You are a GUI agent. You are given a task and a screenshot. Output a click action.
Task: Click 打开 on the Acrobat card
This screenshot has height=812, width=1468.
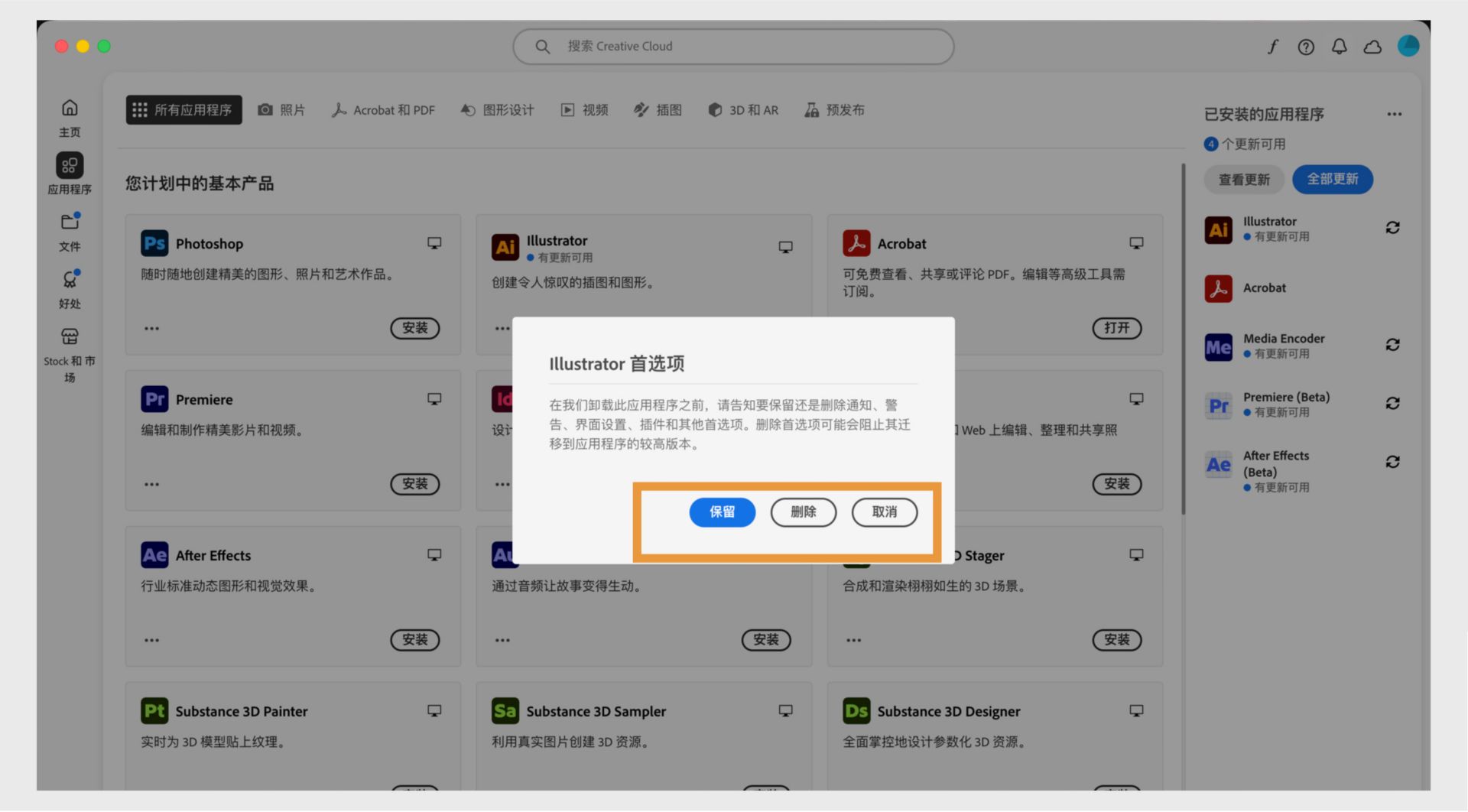click(x=1116, y=328)
